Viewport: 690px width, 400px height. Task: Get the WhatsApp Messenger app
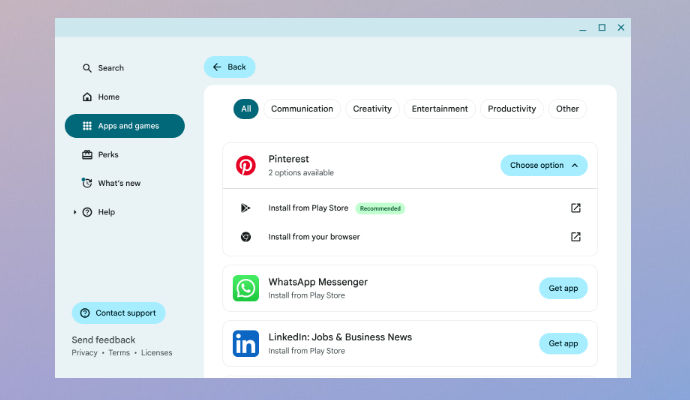coord(563,288)
